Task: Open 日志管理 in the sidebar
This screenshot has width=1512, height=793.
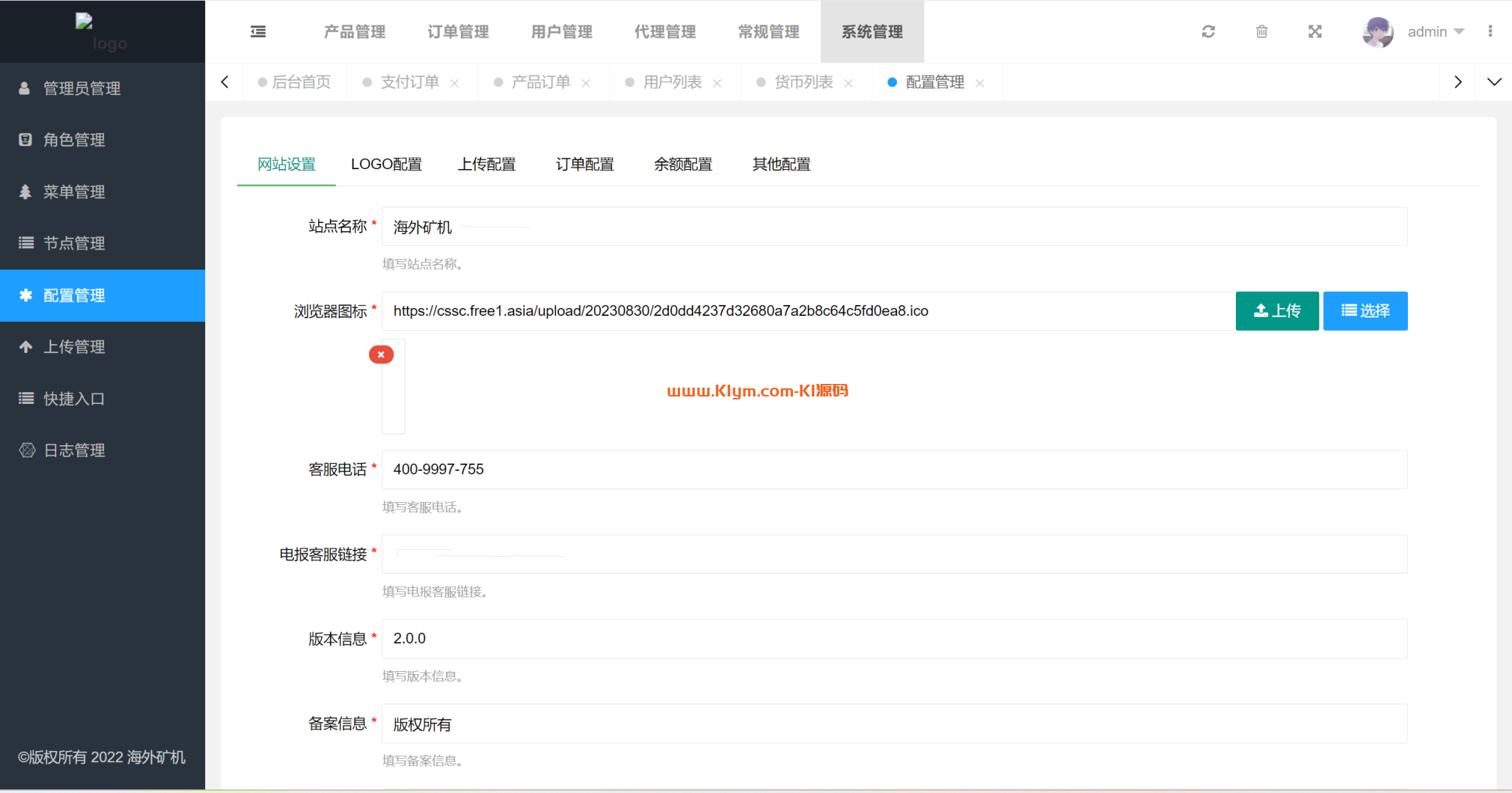Action: (x=74, y=450)
